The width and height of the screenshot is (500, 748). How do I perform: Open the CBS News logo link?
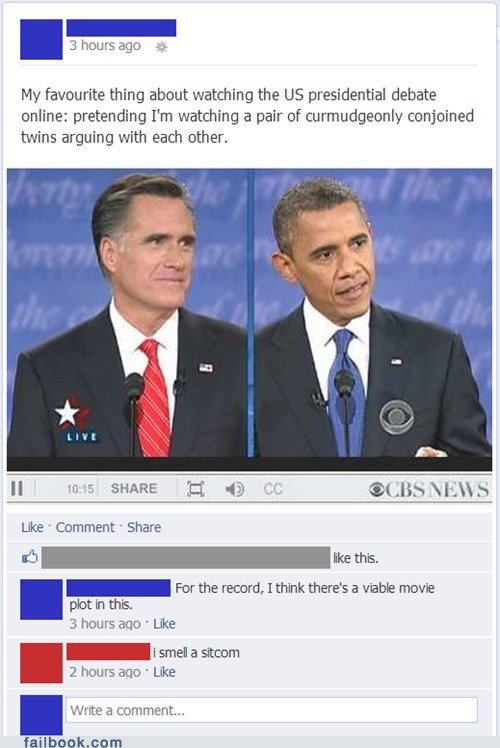[429, 489]
